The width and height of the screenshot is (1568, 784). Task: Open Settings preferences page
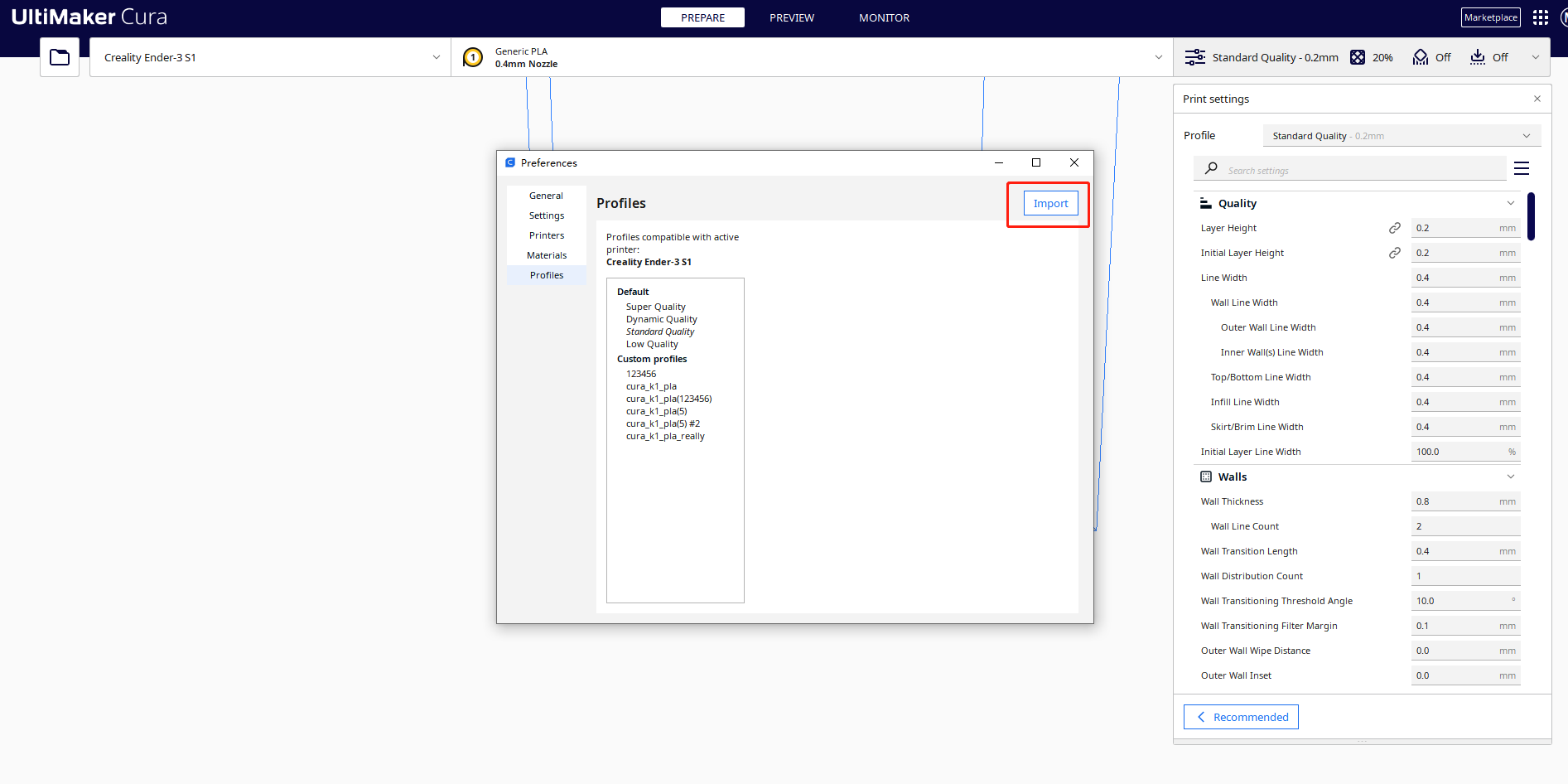tap(547, 215)
